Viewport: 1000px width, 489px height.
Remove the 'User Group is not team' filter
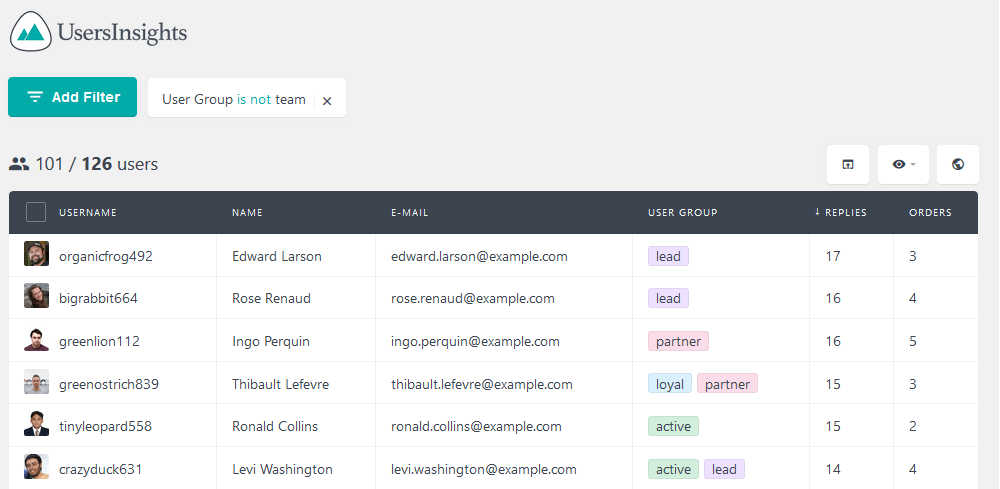point(327,101)
